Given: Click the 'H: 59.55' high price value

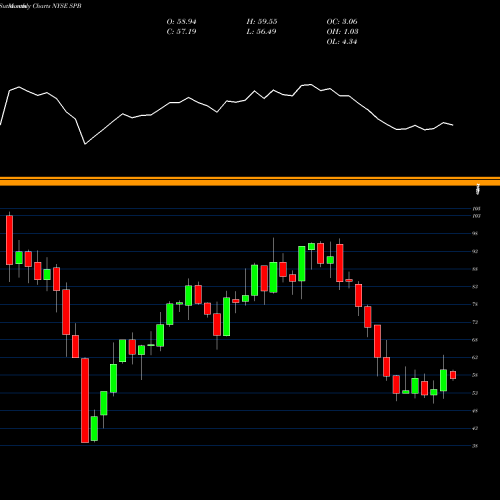Looking at the screenshot, I should [262, 22].
